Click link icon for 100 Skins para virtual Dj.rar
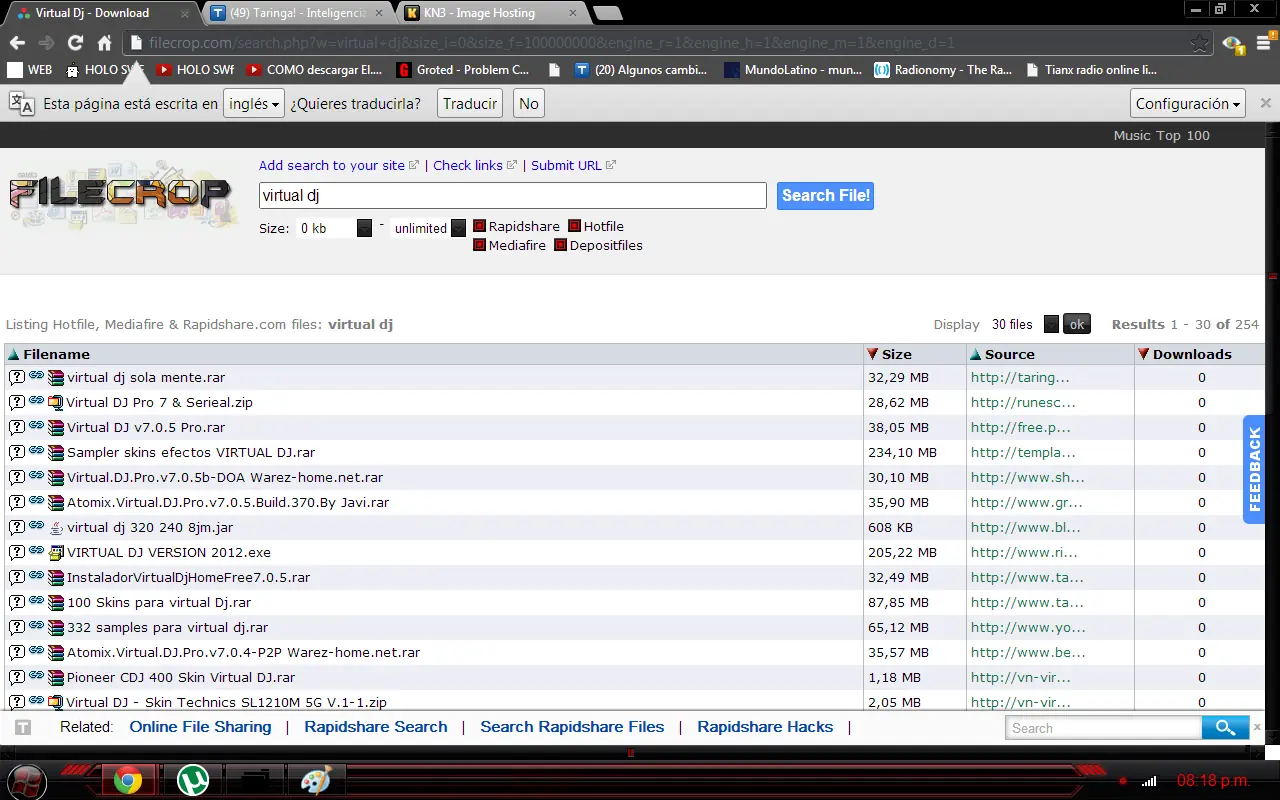This screenshot has height=800, width=1280. (36, 601)
